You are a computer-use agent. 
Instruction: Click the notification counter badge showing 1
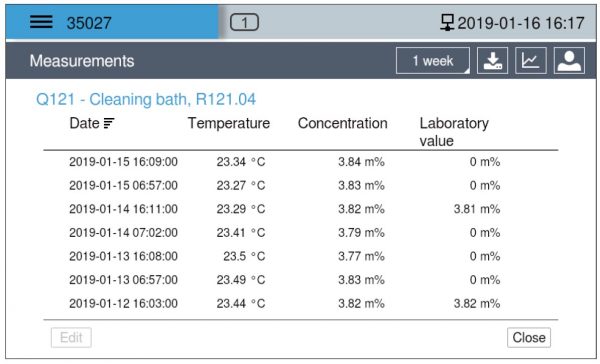click(x=244, y=23)
